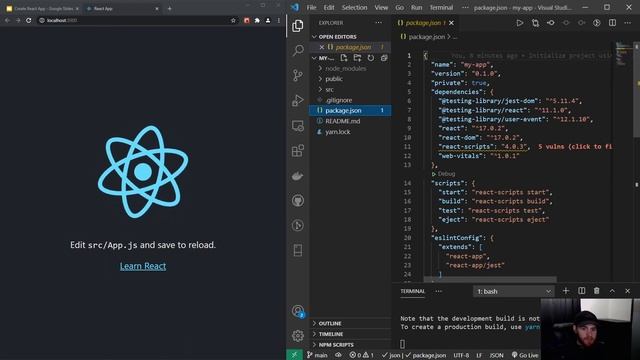Open the View menu
The width and height of the screenshot is (640, 360).
tap(381, 7)
